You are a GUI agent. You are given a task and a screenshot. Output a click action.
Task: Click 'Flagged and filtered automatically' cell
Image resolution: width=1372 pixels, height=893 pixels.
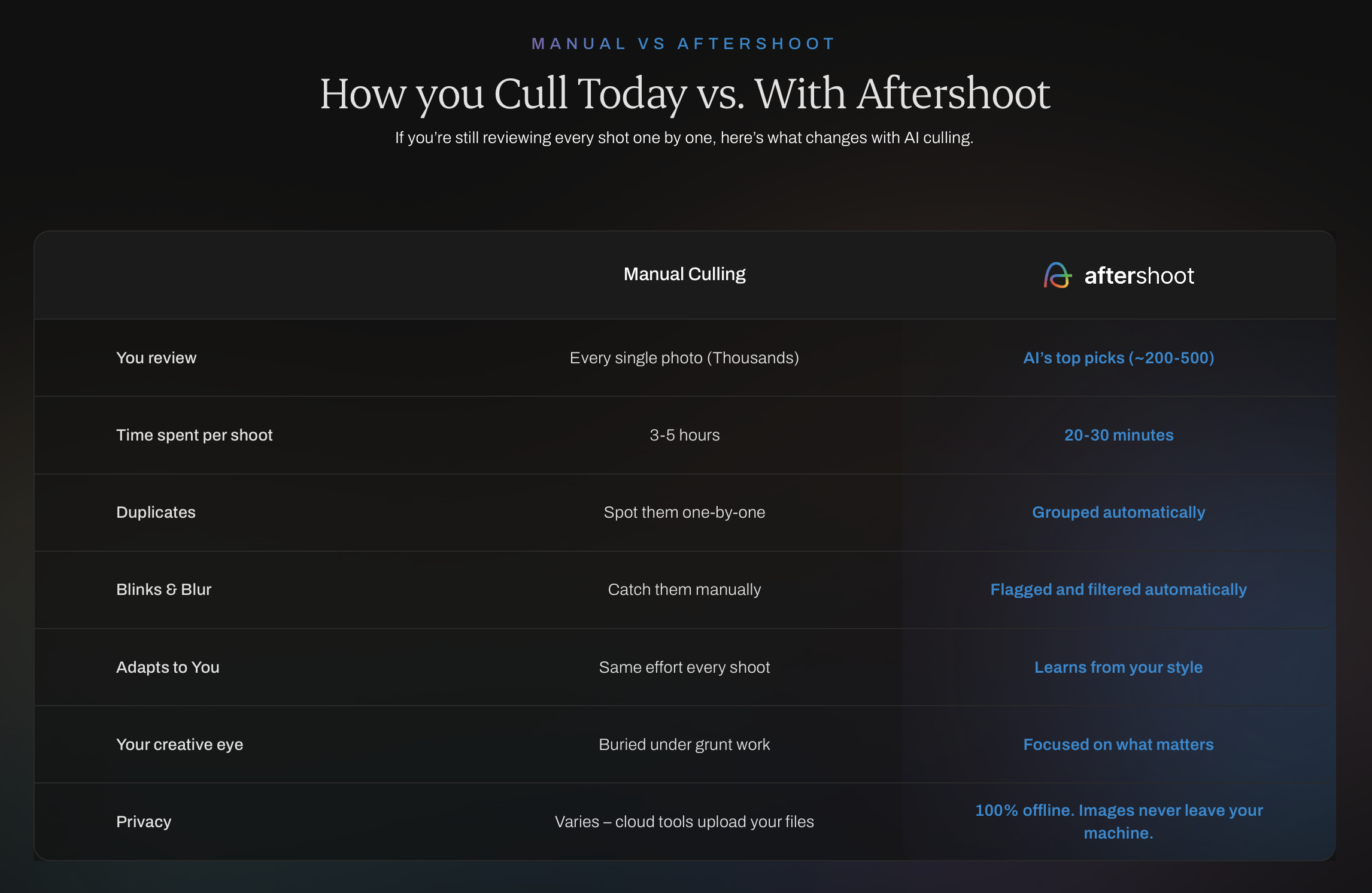pos(1118,590)
